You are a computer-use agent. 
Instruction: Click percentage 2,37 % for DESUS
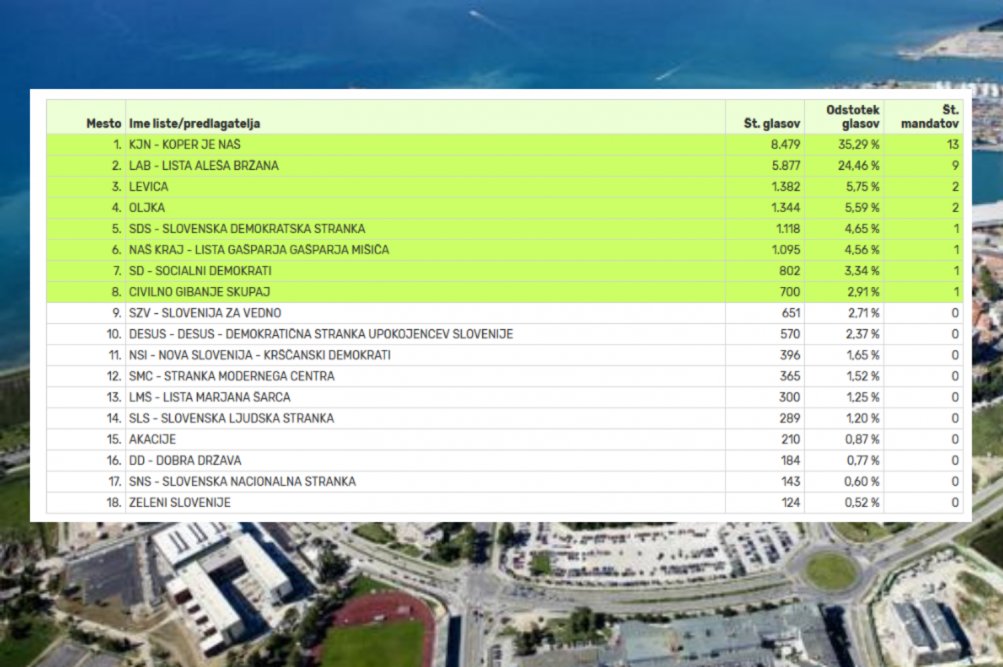click(x=862, y=334)
